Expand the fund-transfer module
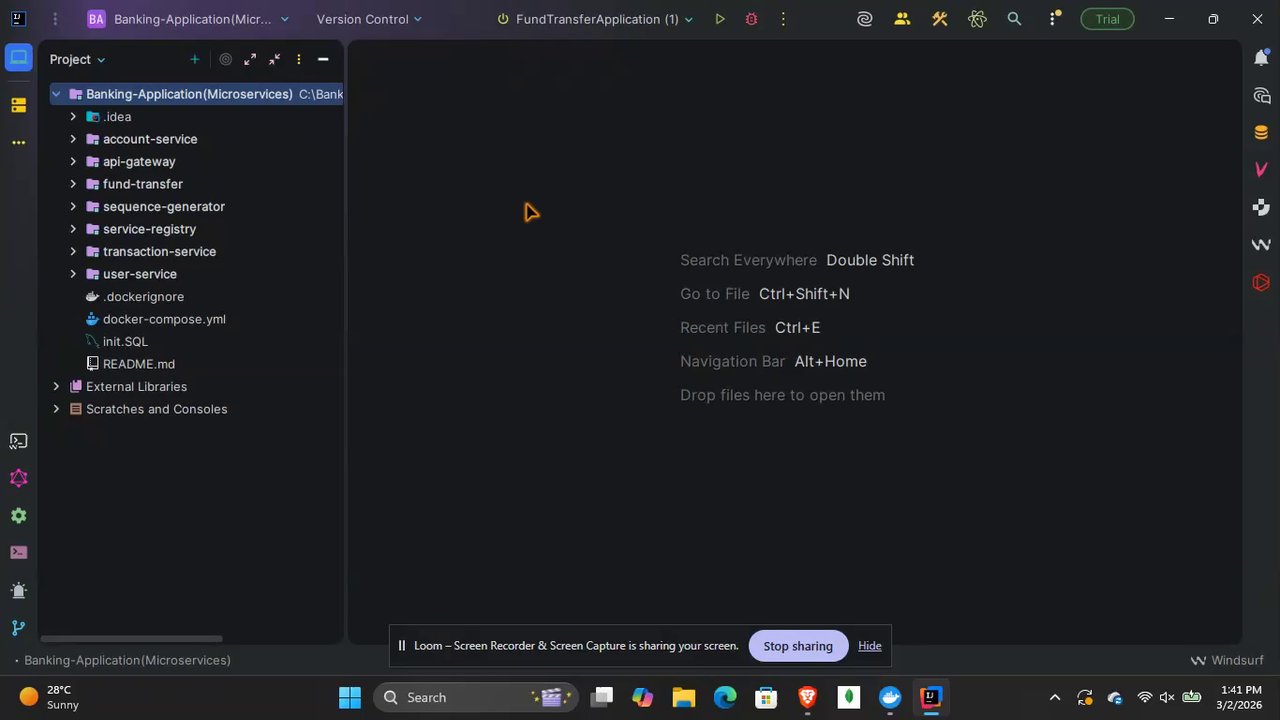Screen dimensions: 1280x720 [73, 184]
